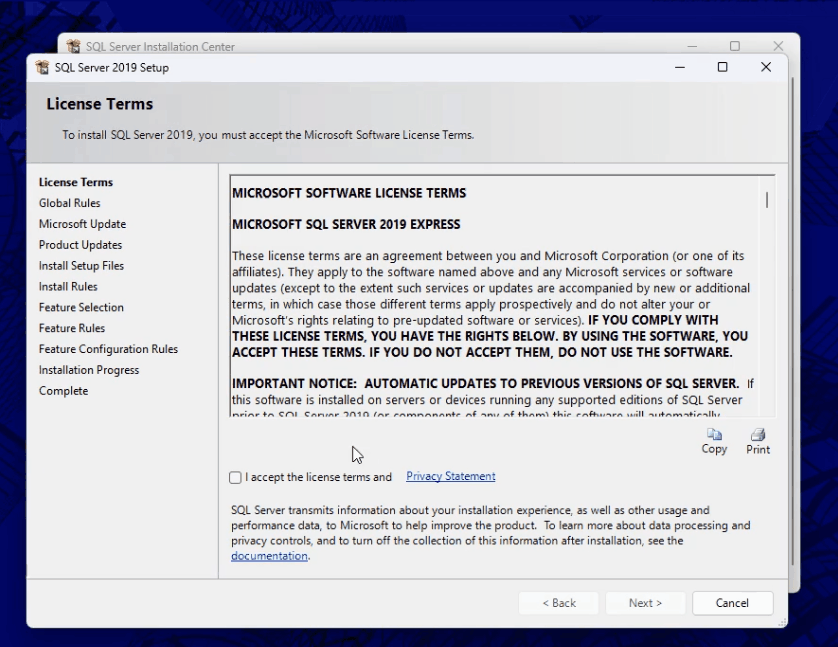Close the SQL Server 2019 Setup window
The image size is (838, 647).
click(765, 67)
